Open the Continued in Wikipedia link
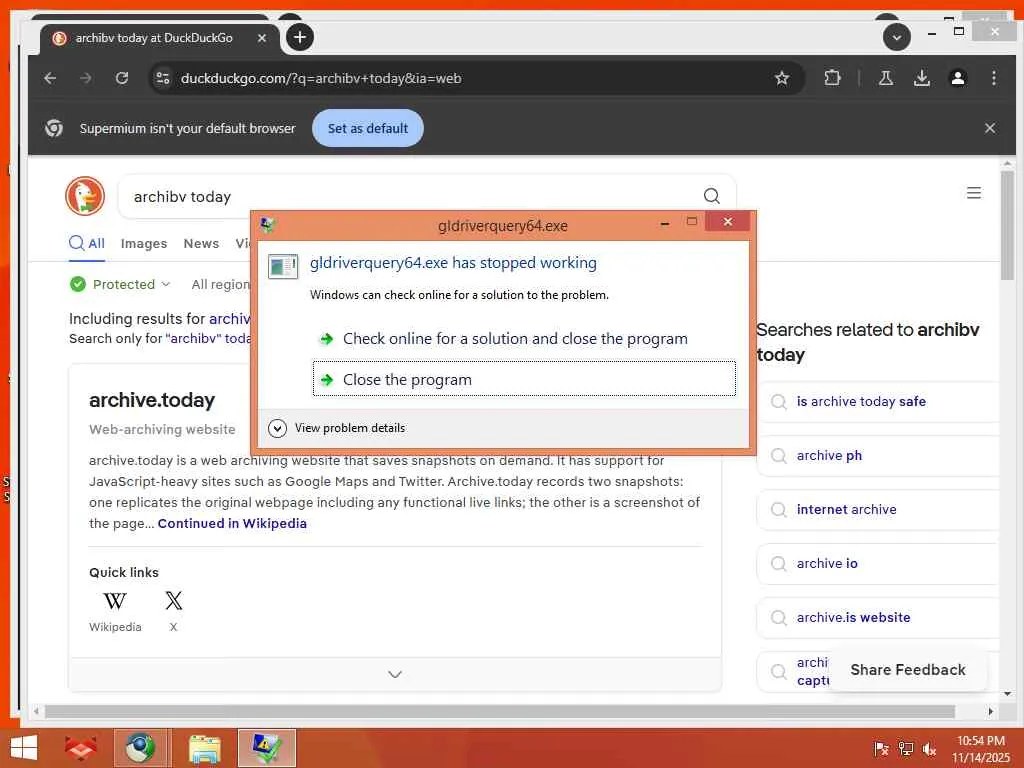 (232, 523)
